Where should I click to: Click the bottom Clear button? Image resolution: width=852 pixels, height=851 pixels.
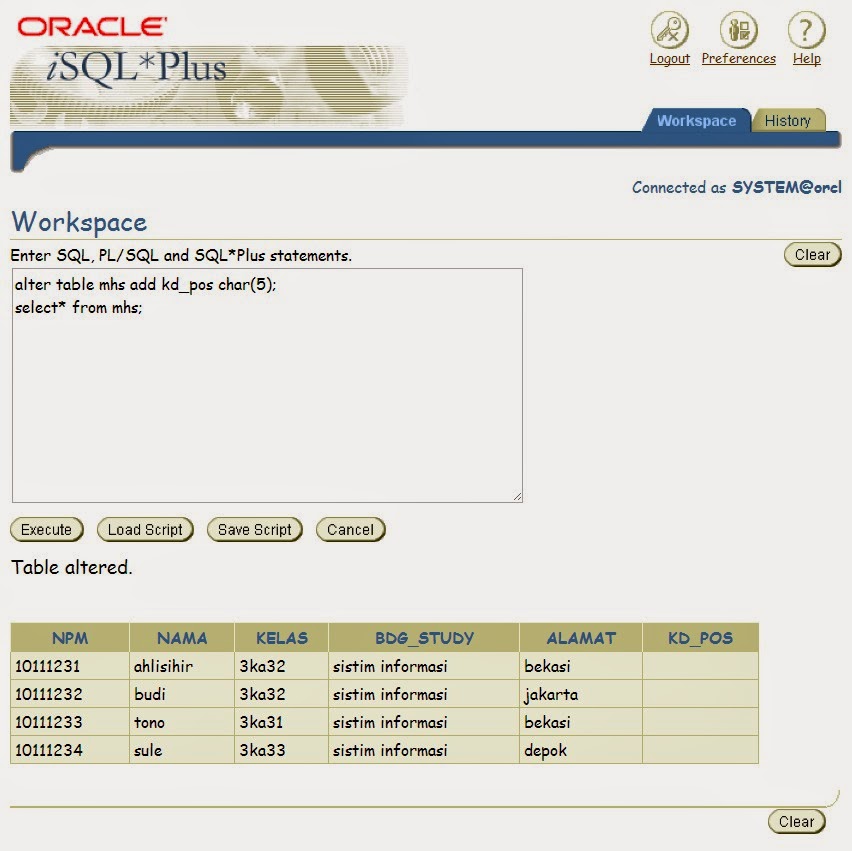[796, 821]
